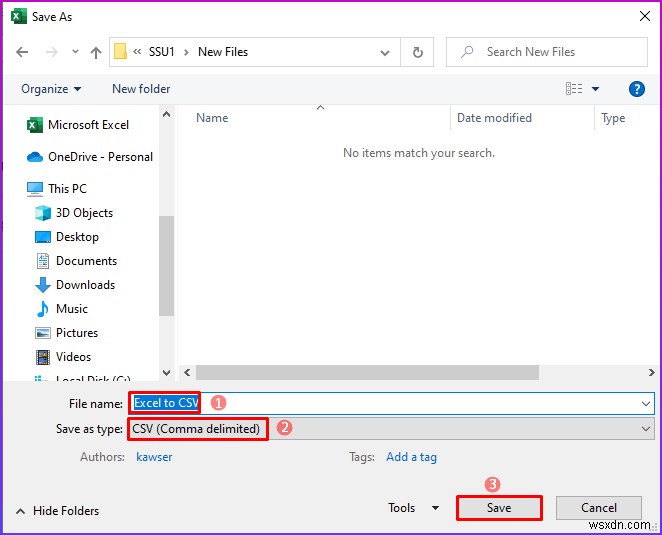Click the horizontal scrollbar thumb
This screenshot has height=535, width=662.
point(367,372)
